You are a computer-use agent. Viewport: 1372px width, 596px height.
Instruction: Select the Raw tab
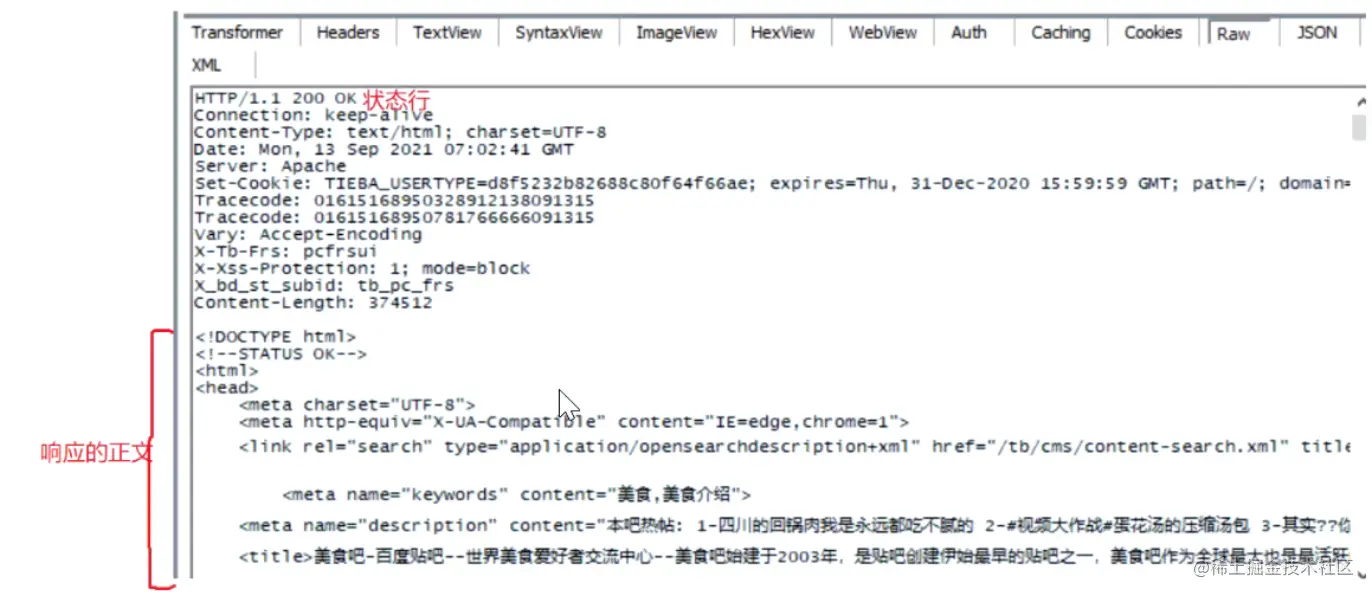point(1233,34)
